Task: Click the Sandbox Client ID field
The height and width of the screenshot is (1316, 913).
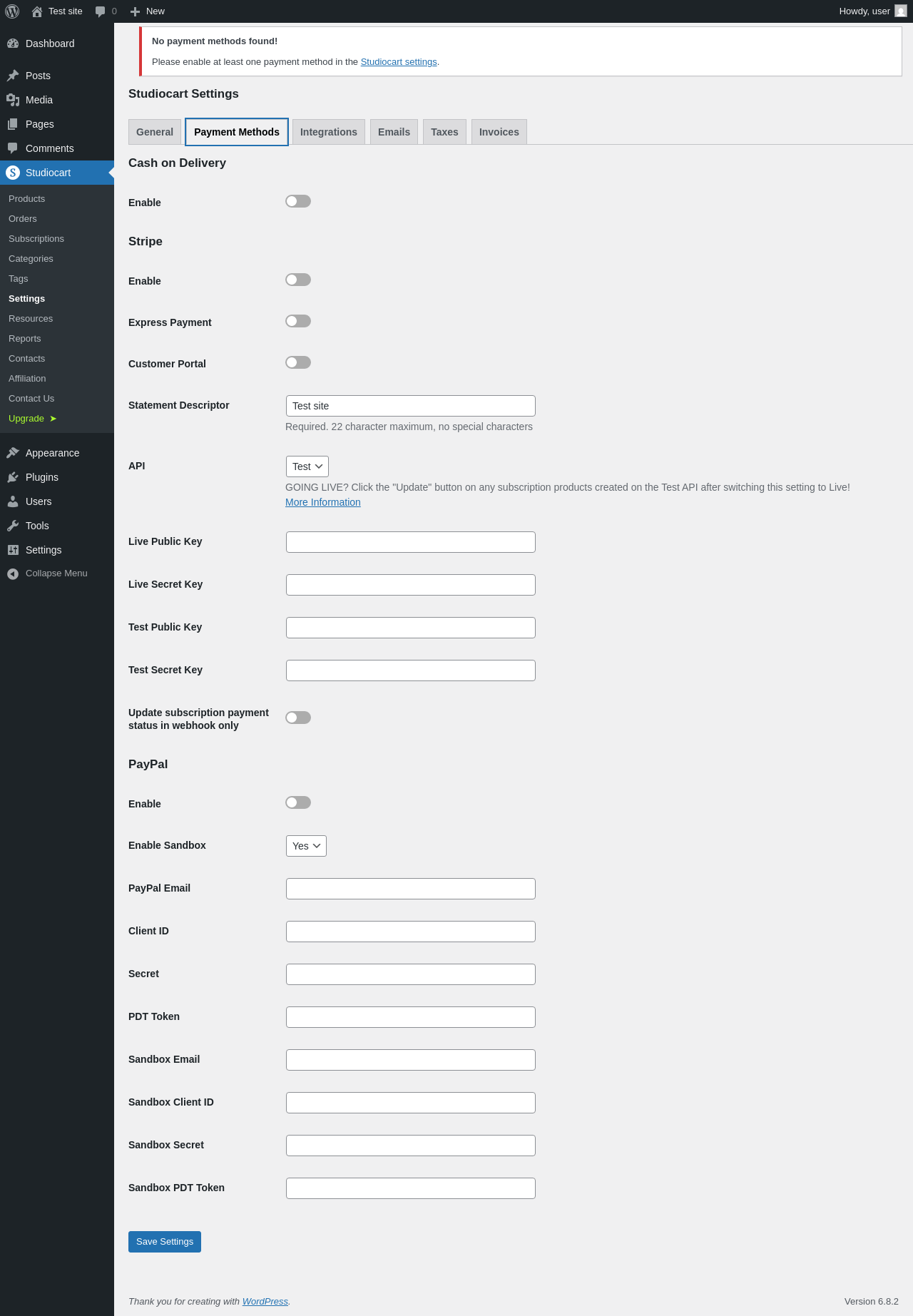Action: point(411,1103)
